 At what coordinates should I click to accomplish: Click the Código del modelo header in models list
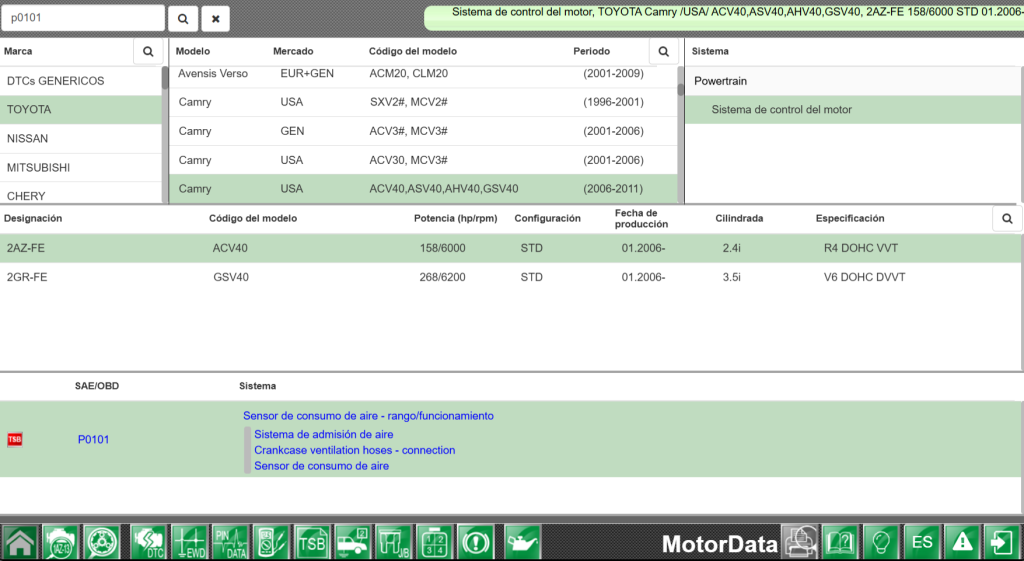tap(413, 51)
